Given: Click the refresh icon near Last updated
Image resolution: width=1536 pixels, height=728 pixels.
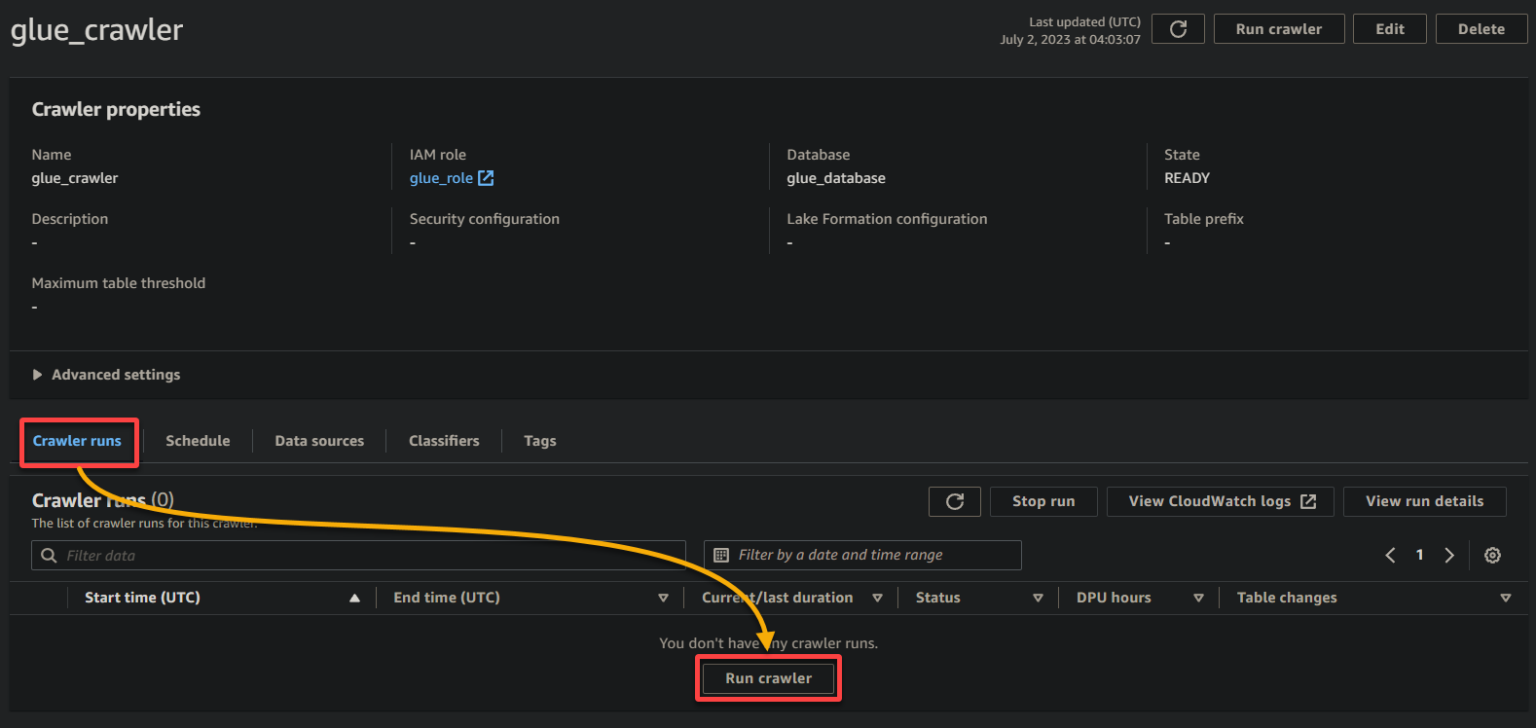Looking at the screenshot, I should point(1177,28).
